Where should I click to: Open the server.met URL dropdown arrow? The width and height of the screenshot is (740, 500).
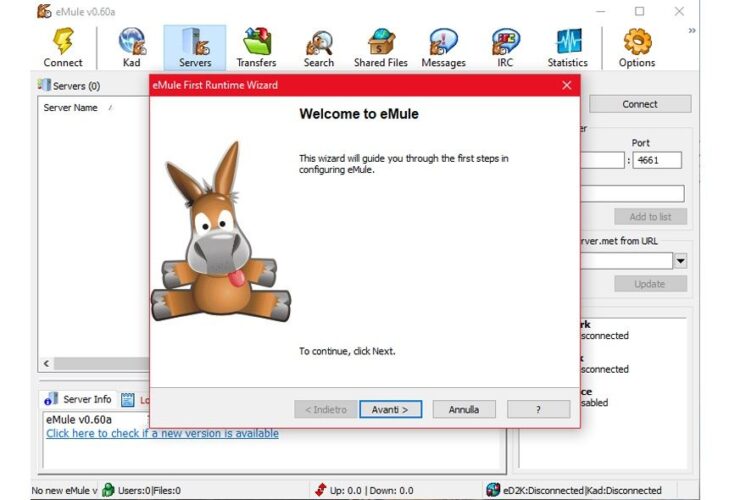[x=681, y=261]
